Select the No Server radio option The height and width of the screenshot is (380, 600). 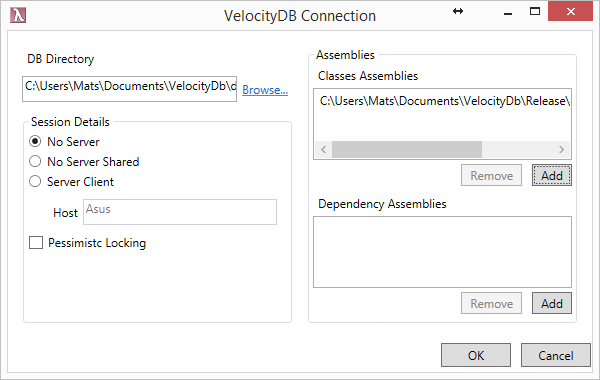click(35, 141)
